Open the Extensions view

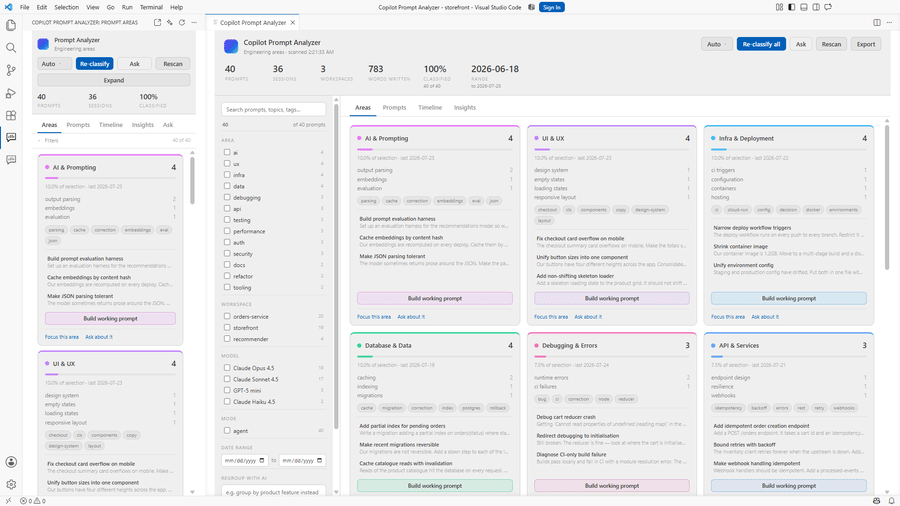pos(11,115)
